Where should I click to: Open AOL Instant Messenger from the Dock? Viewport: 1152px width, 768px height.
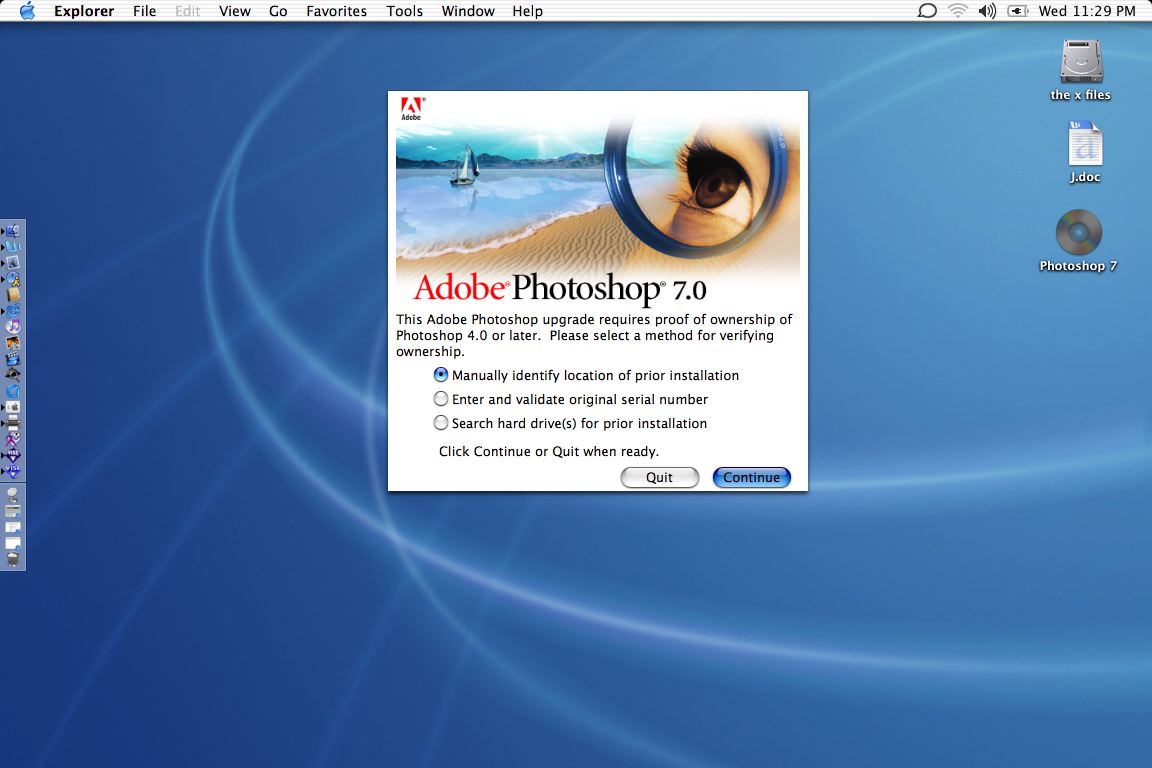tap(13, 279)
